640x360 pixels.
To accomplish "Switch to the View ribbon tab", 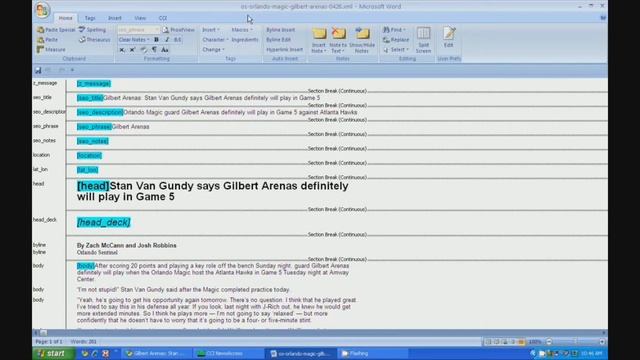I will pyautogui.click(x=140, y=18).
